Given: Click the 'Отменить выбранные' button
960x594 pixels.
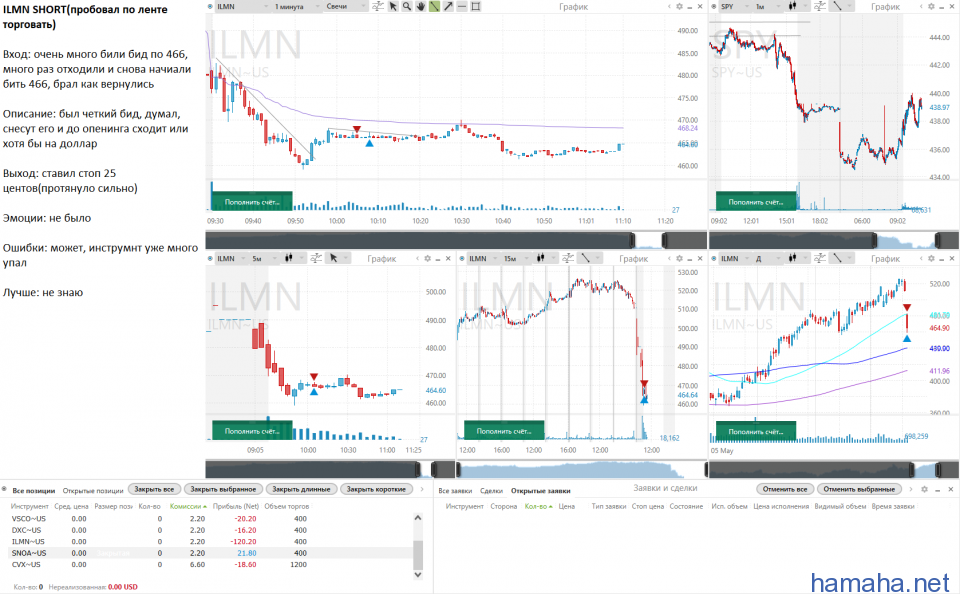Looking at the screenshot, I should point(859,489).
